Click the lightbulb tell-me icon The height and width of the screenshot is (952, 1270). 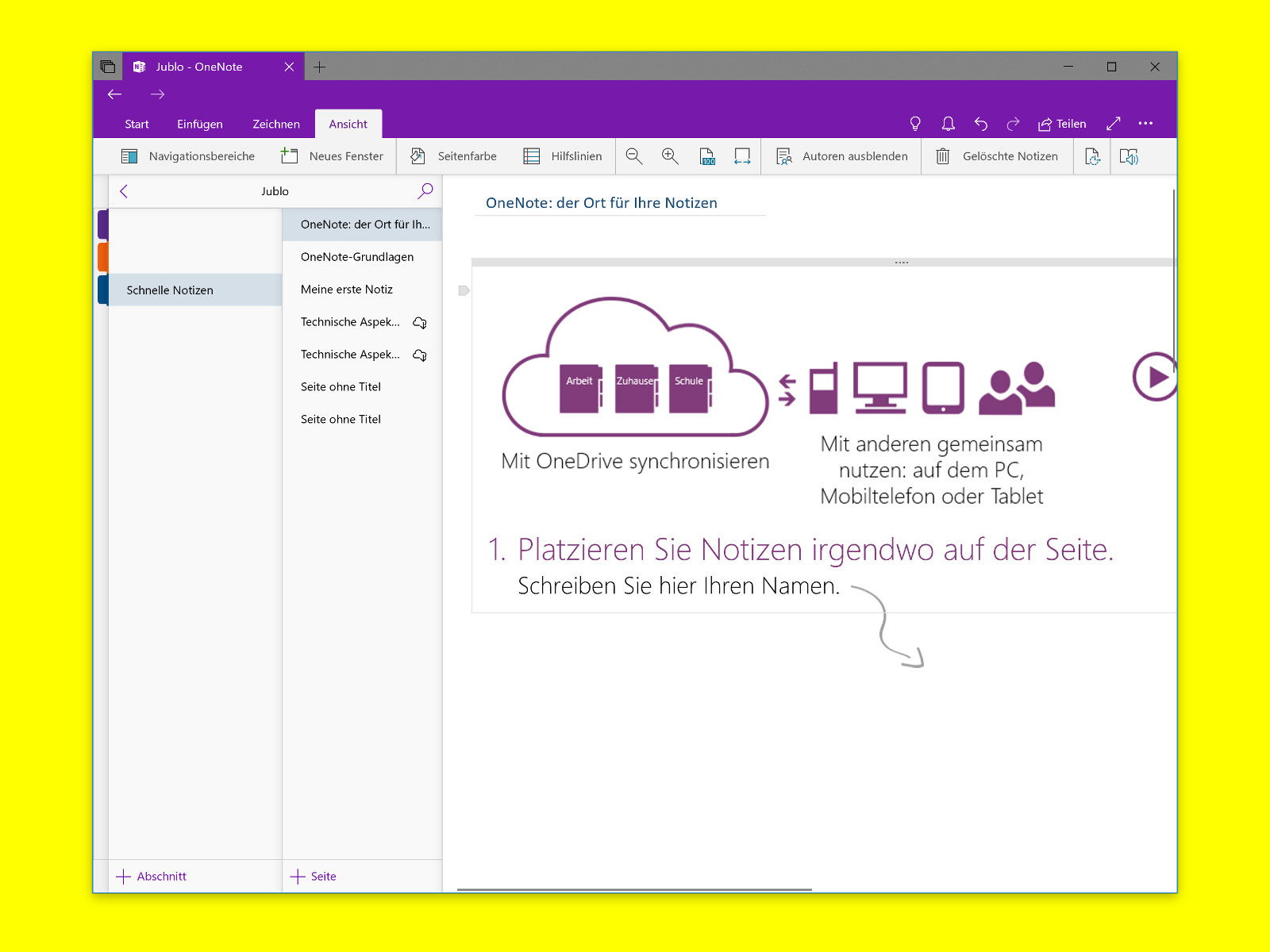[915, 124]
